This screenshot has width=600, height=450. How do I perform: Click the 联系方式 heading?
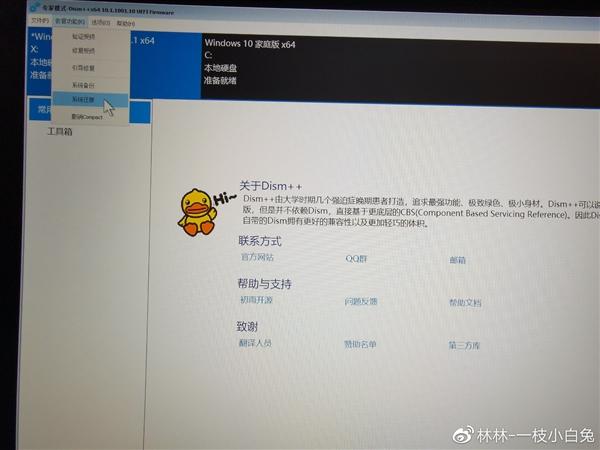pos(260,241)
